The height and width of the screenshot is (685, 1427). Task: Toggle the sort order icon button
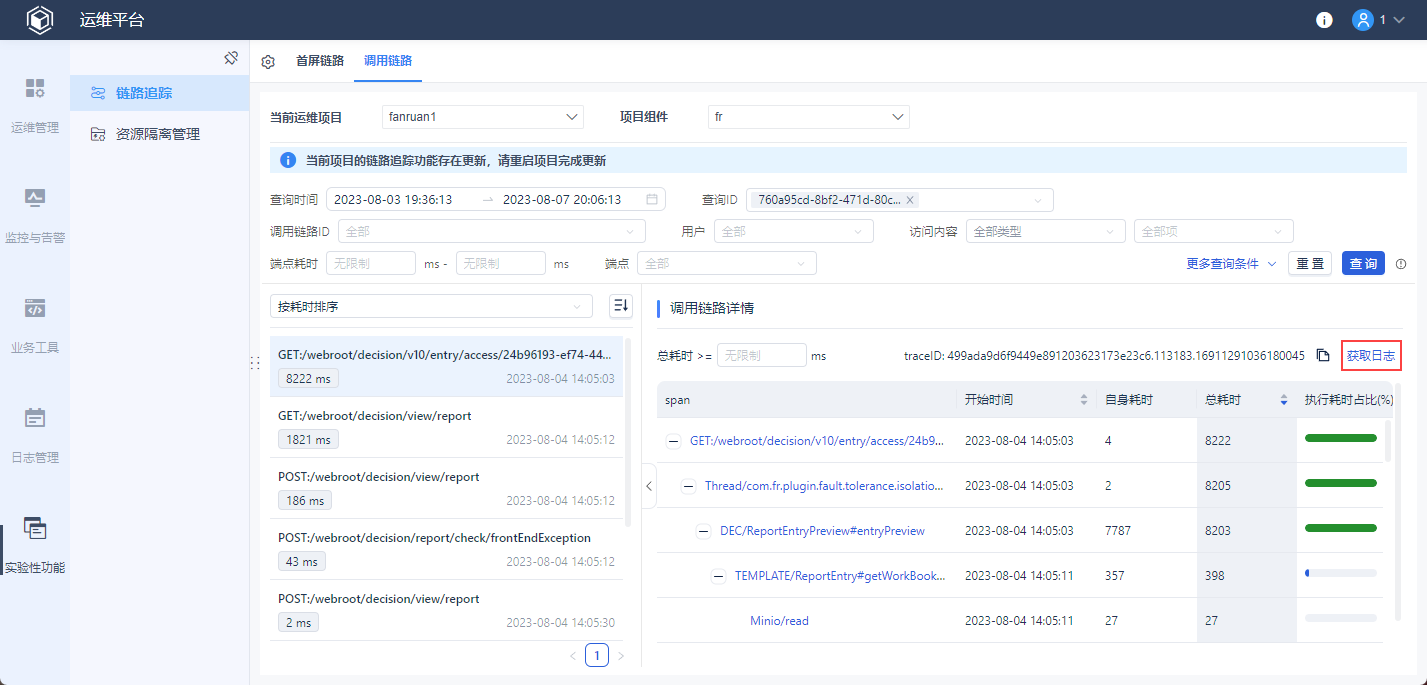click(x=621, y=306)
